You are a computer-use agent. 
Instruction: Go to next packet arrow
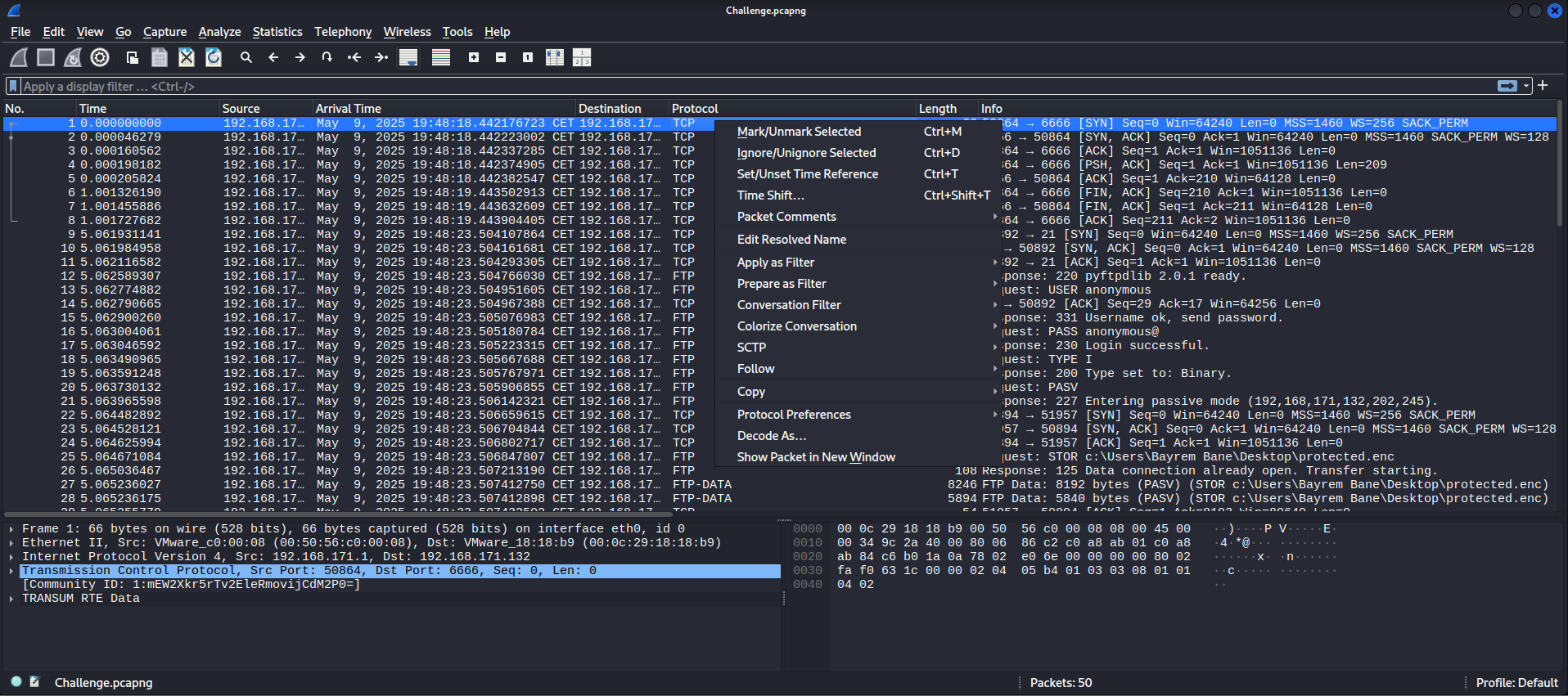point(300,57)
